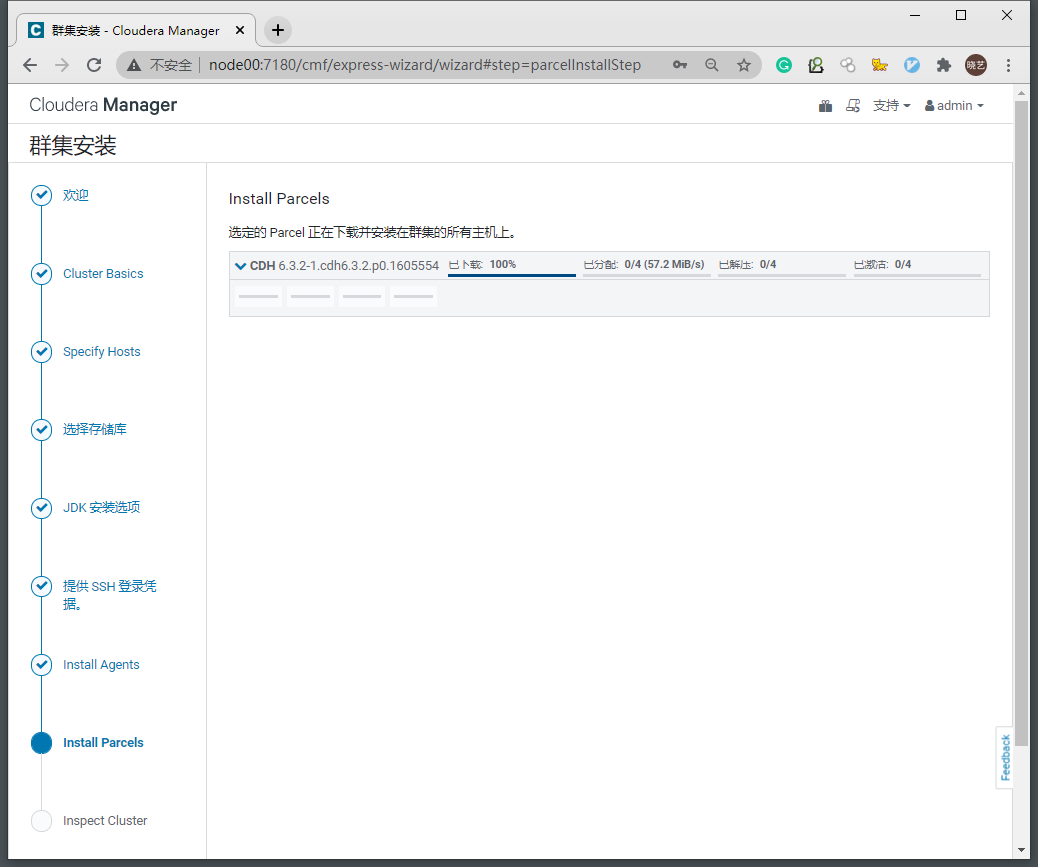This screenshot has height=867, width=1038.
Task: Minimize the browser window
Action: tap(916, 15)
